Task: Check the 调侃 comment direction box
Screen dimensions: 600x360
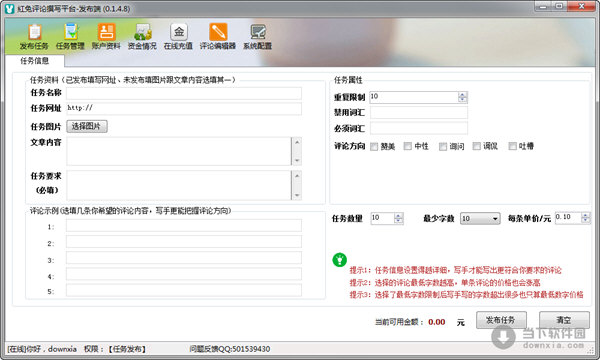Action: [477, 146]
